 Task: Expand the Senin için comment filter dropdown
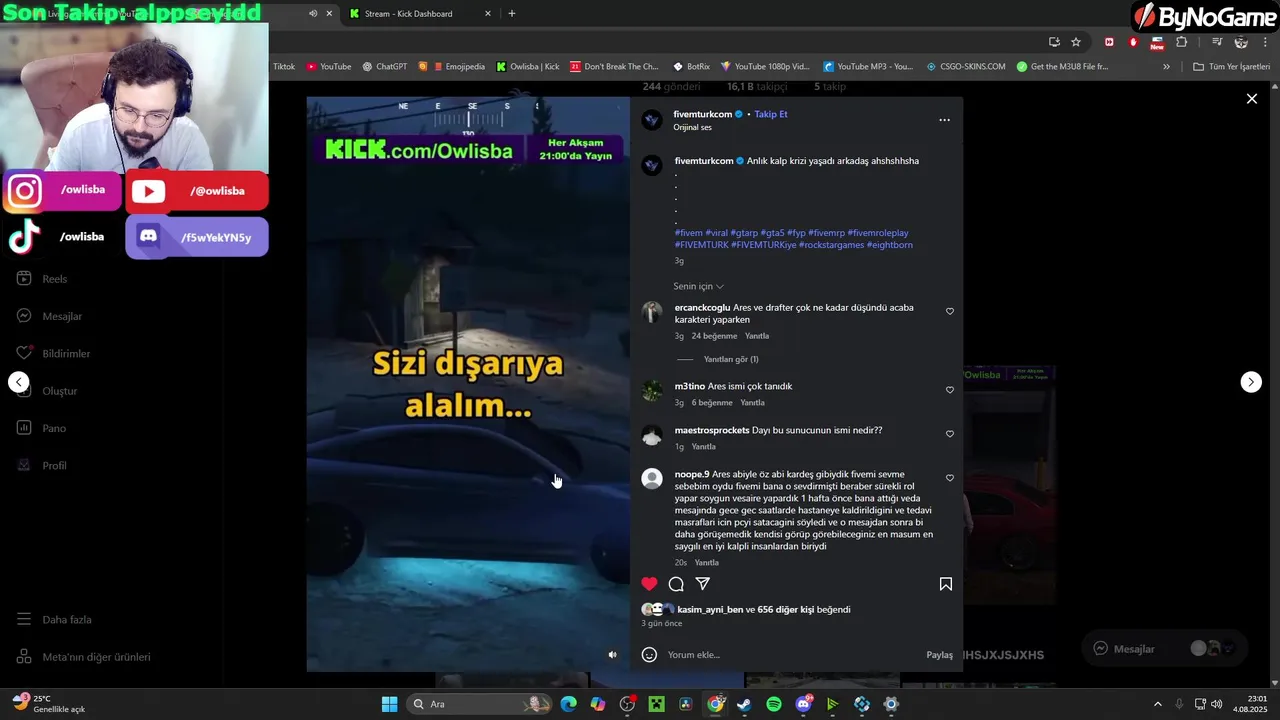(x=698, y=286)
